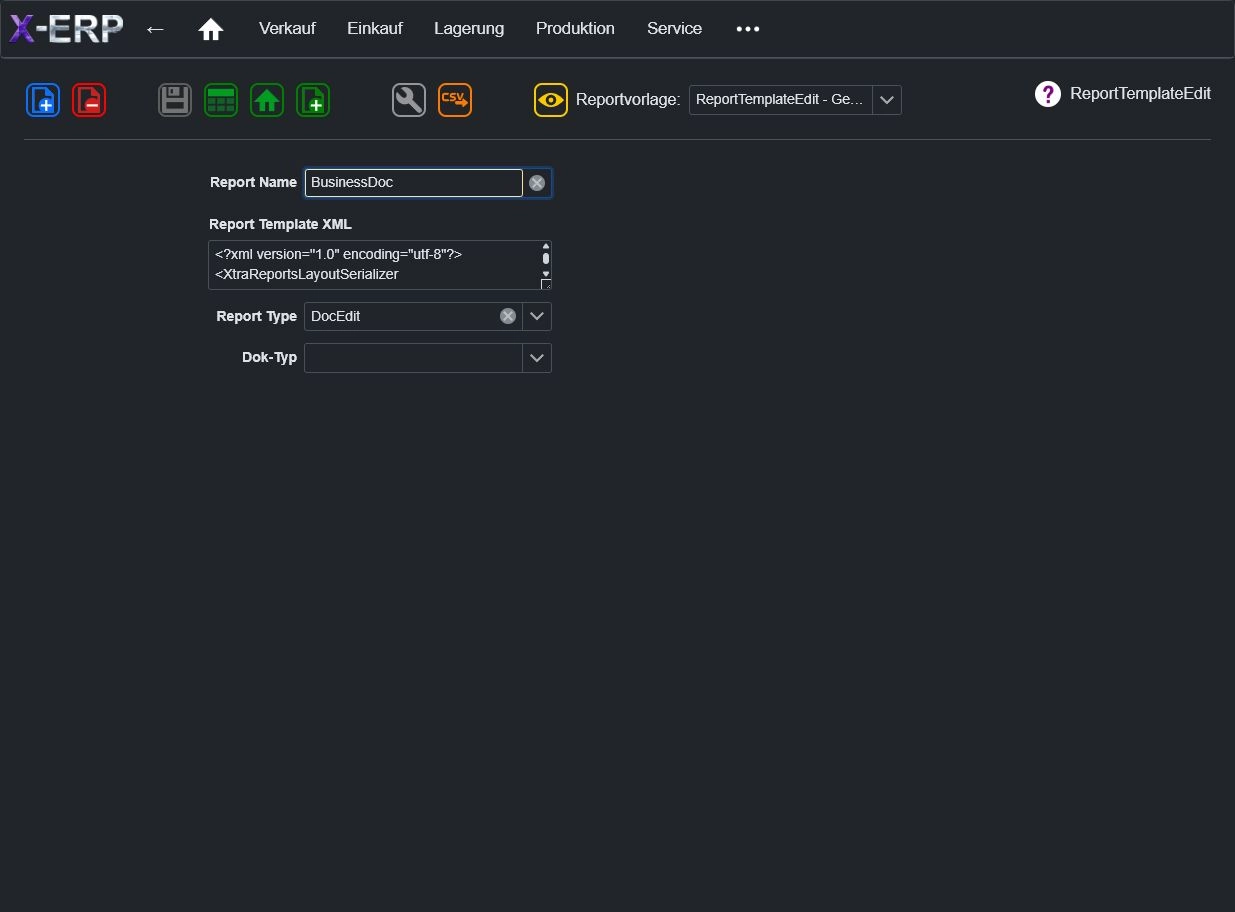
Task: Clear the Report Type value
Action: [508, 316]
